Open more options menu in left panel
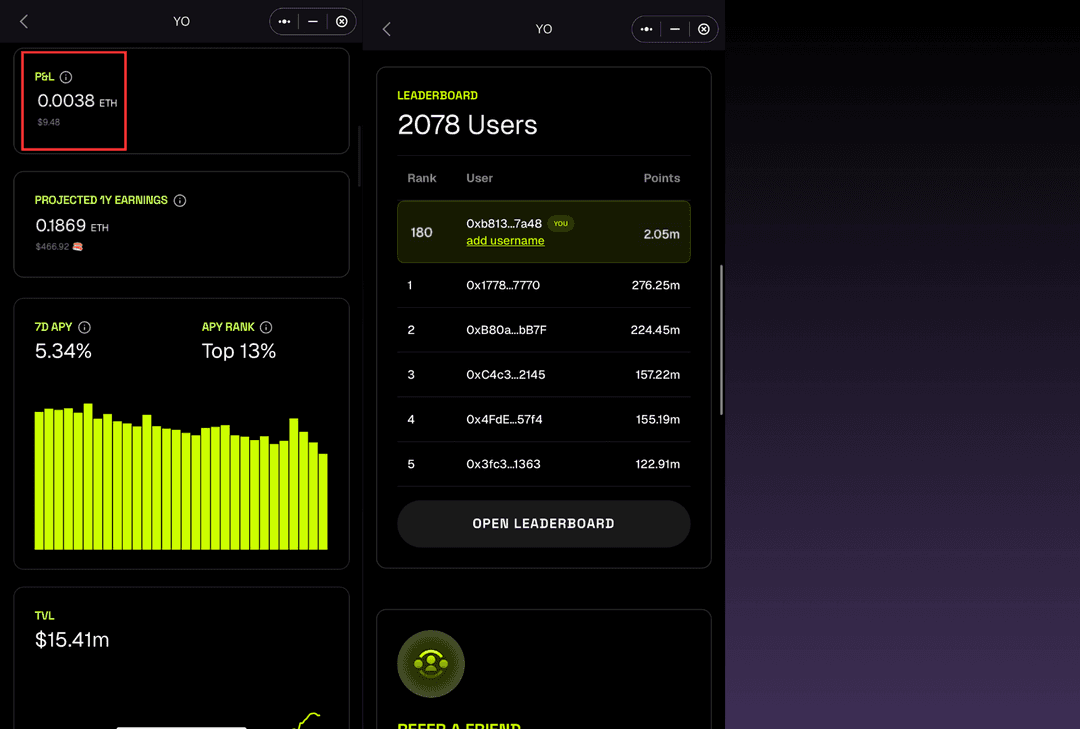 tap(285, 21)
